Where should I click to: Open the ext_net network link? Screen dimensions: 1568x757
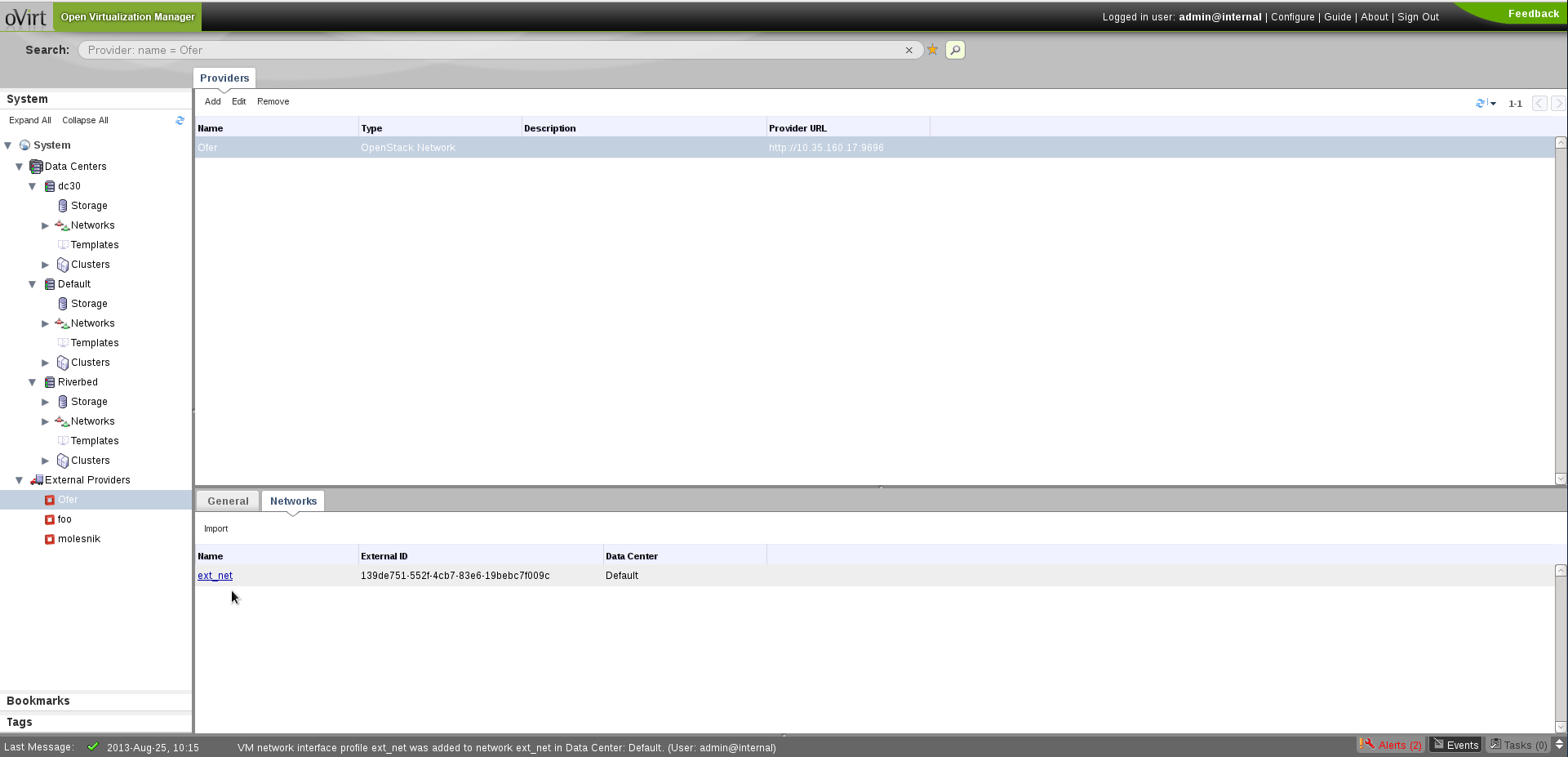point(215,576)
